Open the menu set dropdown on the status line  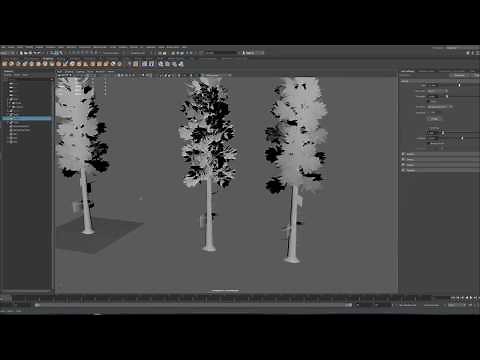click(7, 53)
